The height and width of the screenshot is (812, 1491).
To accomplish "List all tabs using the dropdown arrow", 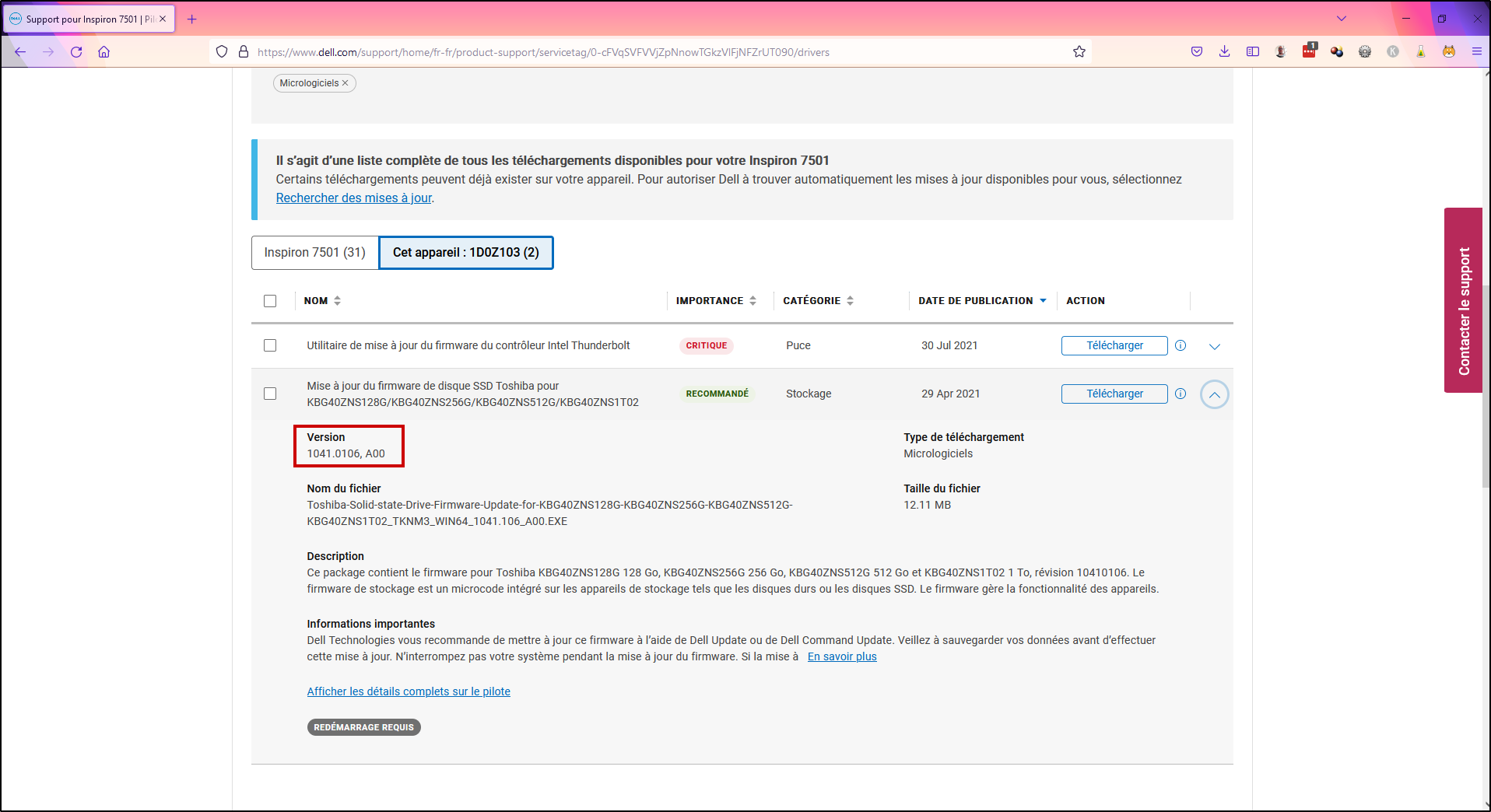I will coord(1342,19).
